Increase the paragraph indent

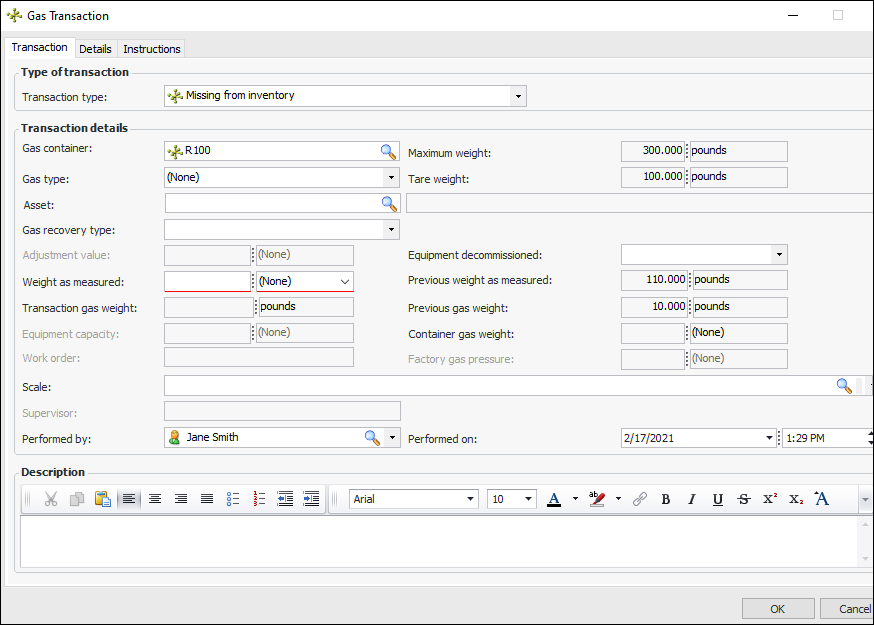pyautogui.click(x=311, y=499)
